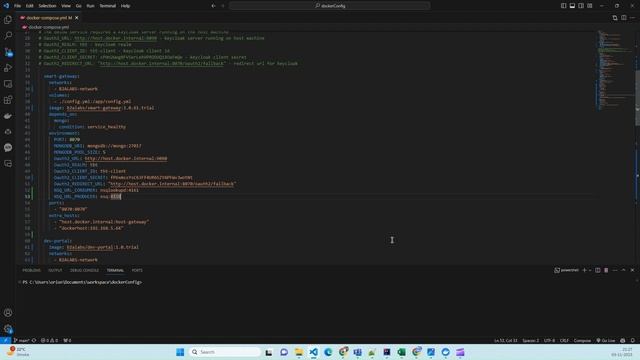Open File Explorer from the taskbar
This screenshot has height=360, width=640.
tap(299, 352)
